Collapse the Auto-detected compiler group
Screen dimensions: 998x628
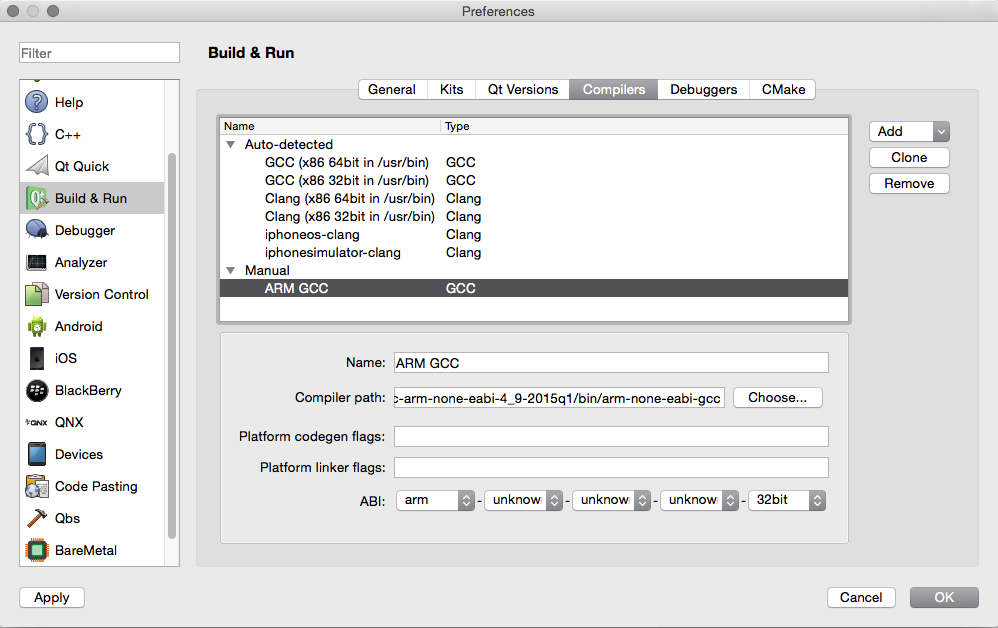(x=231, y=144)
